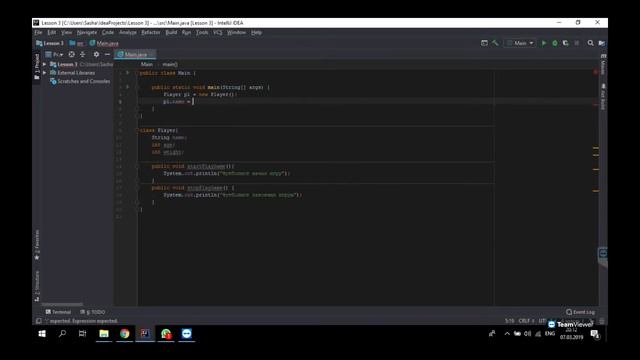
Task: Toggle tool window buttons in bottom-left corner
Action: 38,321
